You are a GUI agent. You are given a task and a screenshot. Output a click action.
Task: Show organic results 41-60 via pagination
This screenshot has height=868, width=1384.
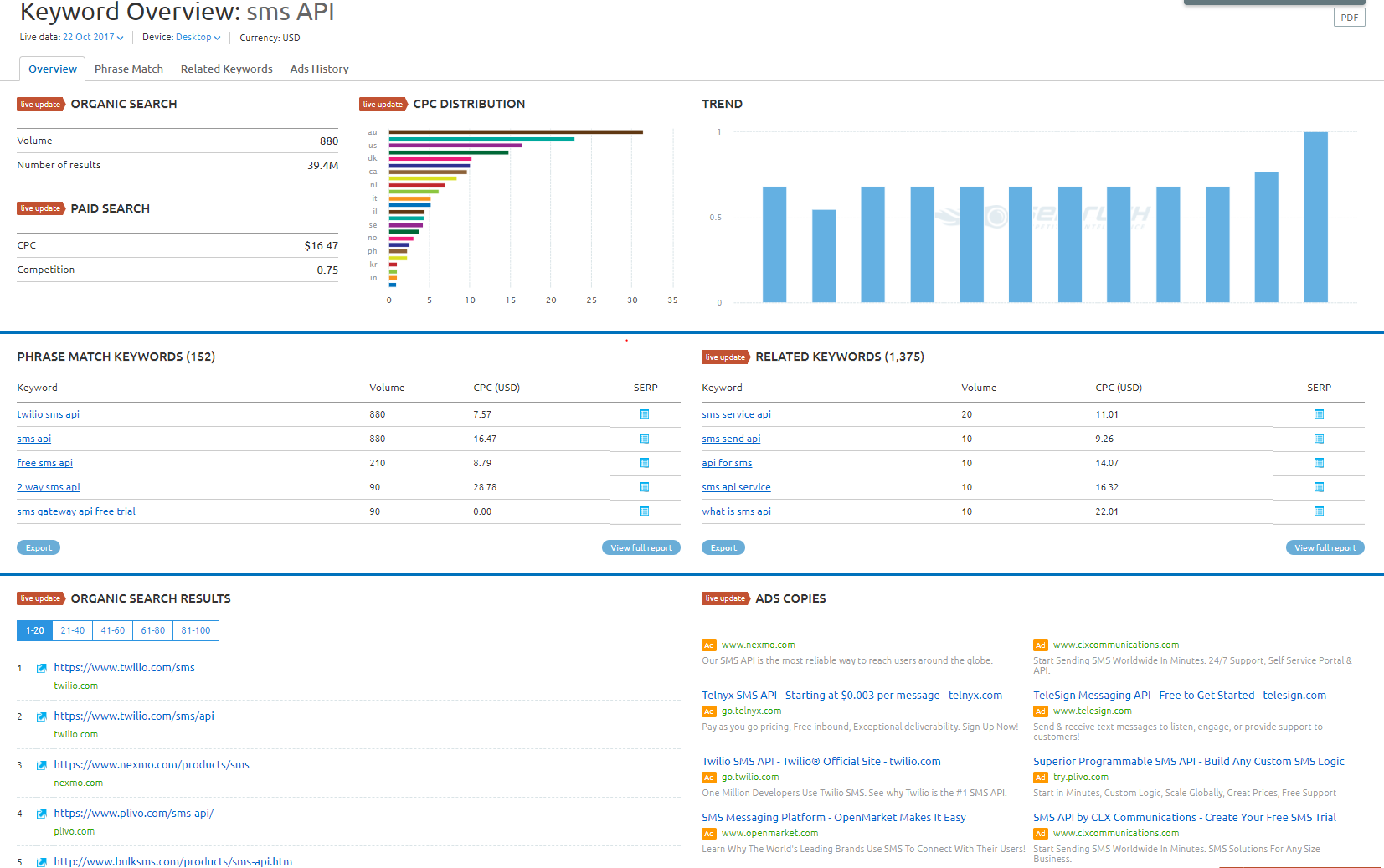112,630
